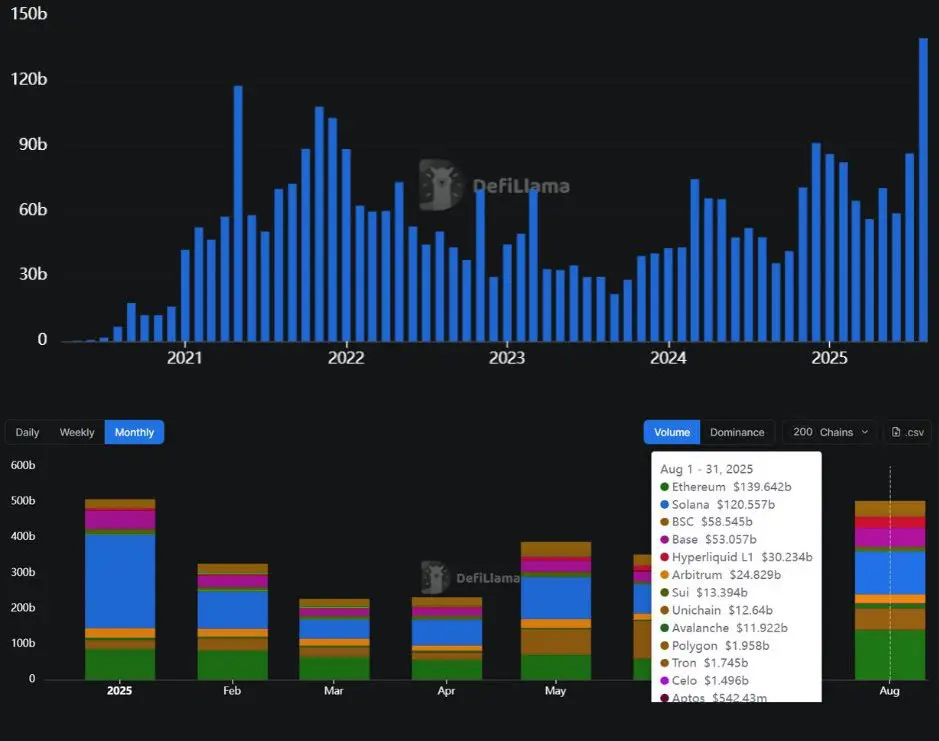Click the August 2025 stacked bar
The image size is (939, 741).
coord(890,590)
